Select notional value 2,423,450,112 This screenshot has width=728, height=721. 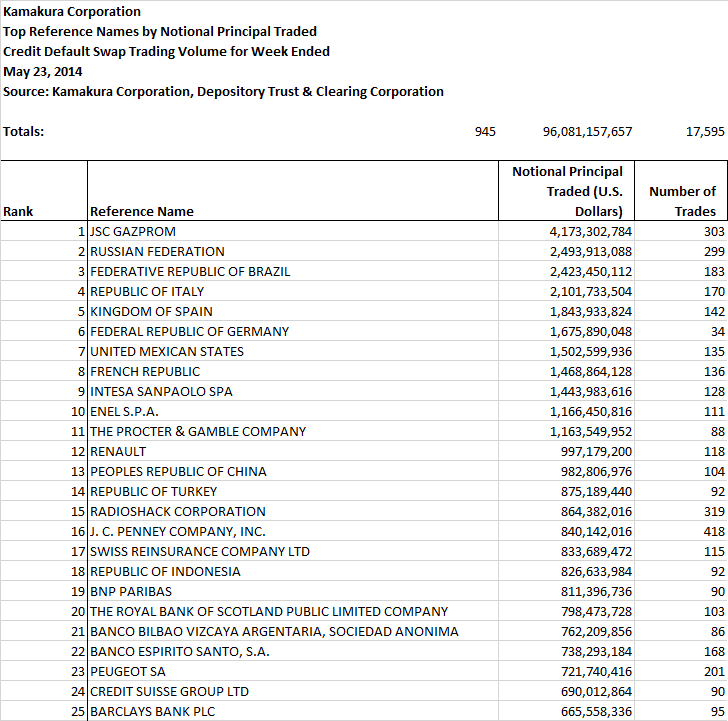point(566,271)
